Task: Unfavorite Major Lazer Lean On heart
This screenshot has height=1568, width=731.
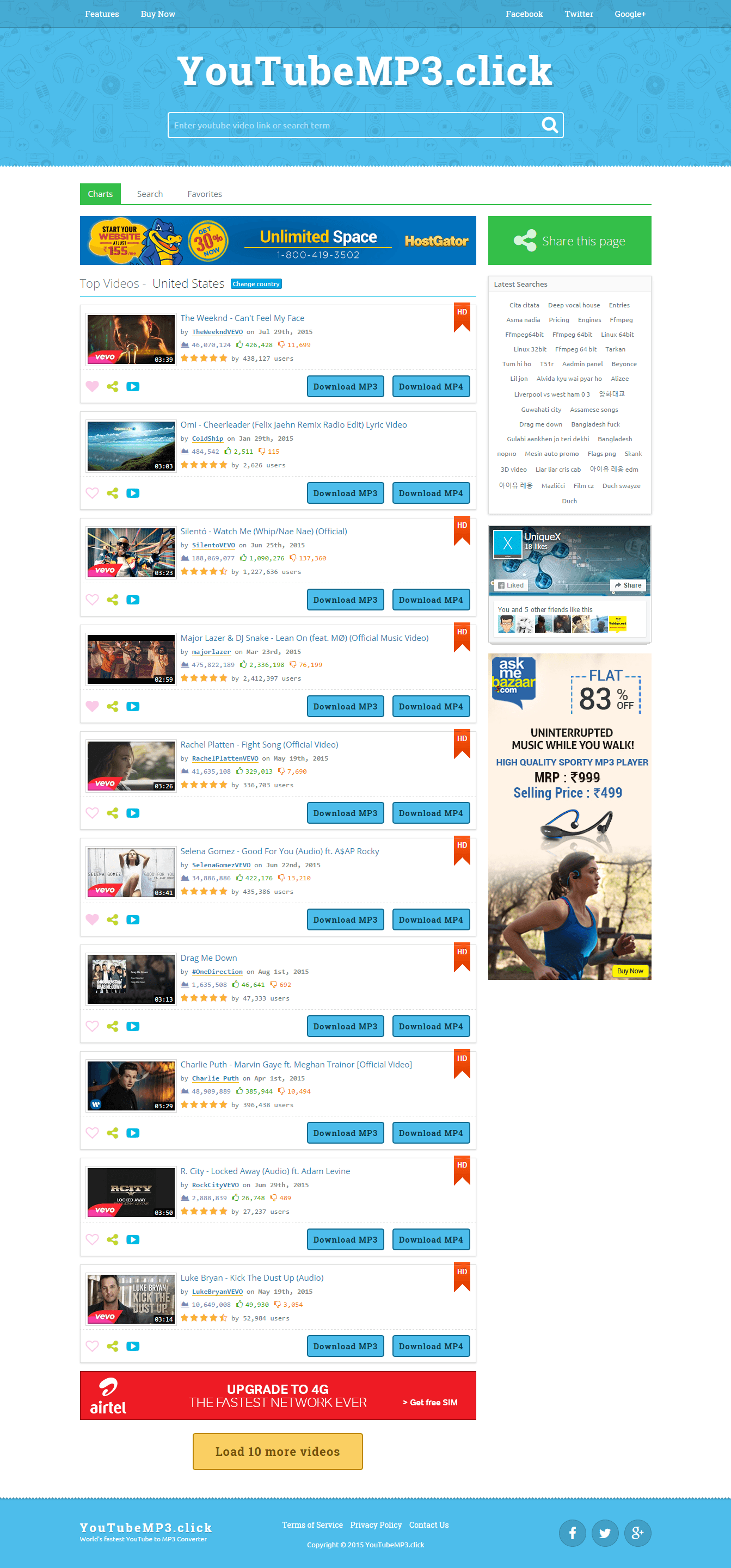Action: click(92, 706)
